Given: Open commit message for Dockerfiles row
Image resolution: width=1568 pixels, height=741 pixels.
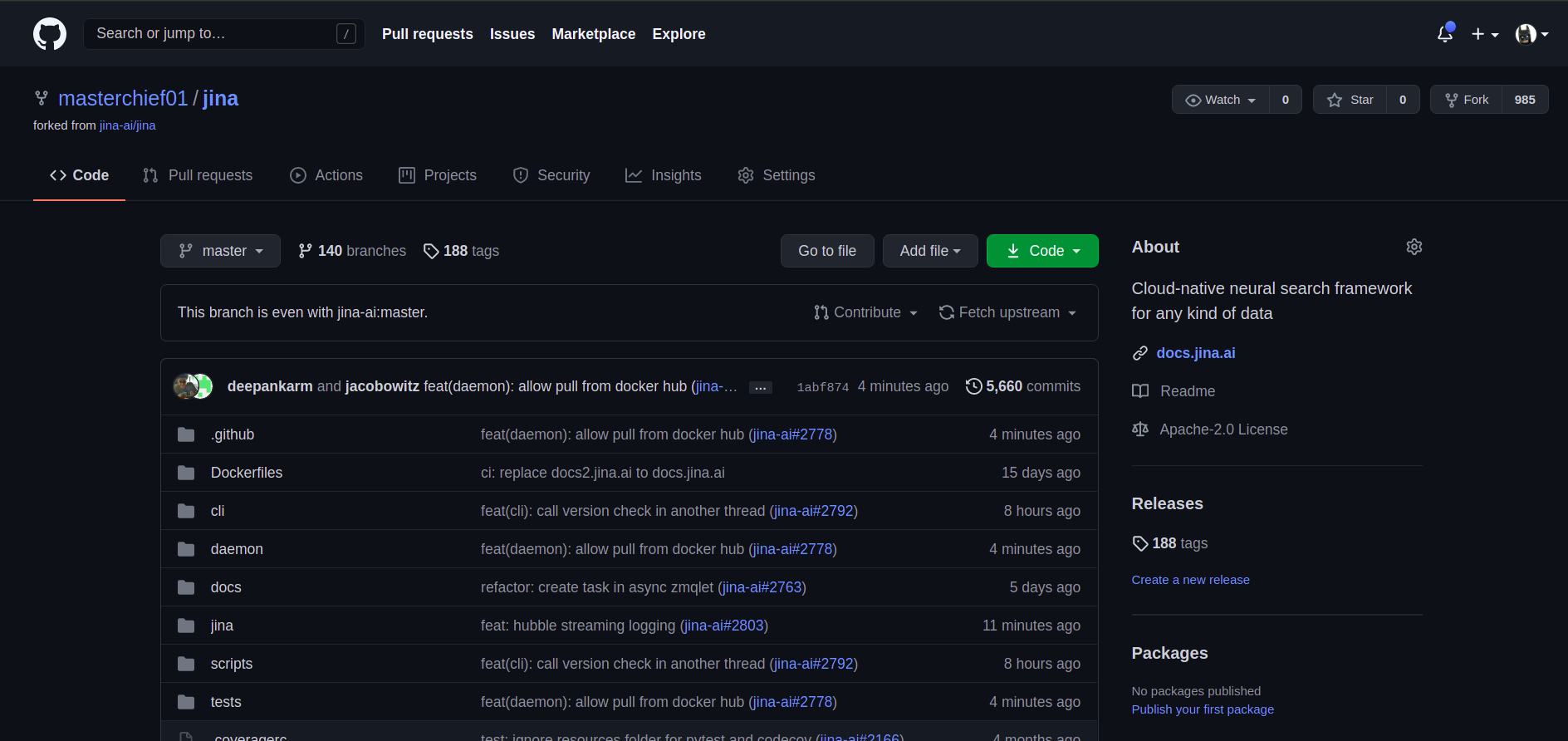Looking at the screenshot, I should click(x=603, y=473).
